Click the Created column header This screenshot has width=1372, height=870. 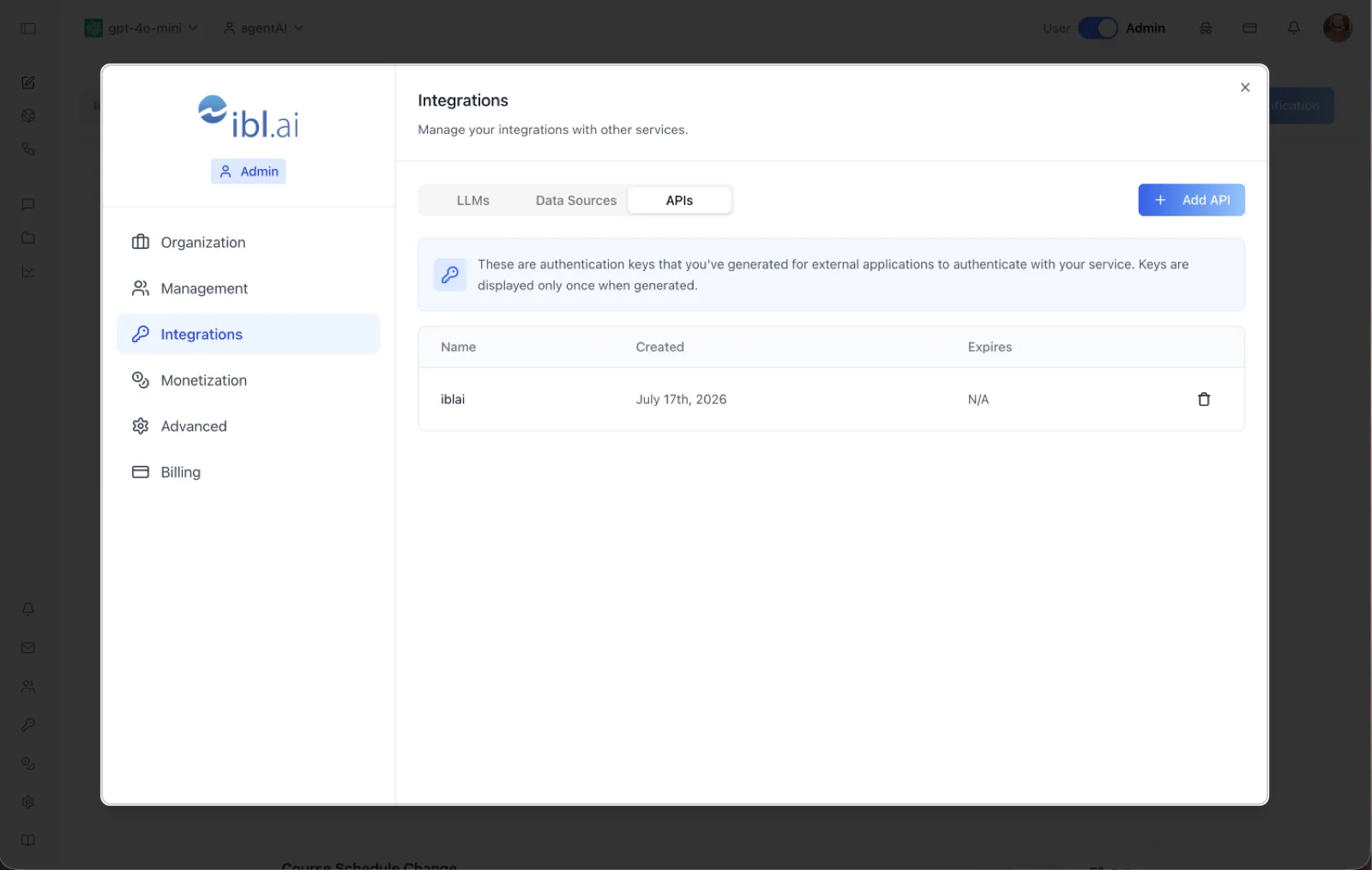click(659, 347)
